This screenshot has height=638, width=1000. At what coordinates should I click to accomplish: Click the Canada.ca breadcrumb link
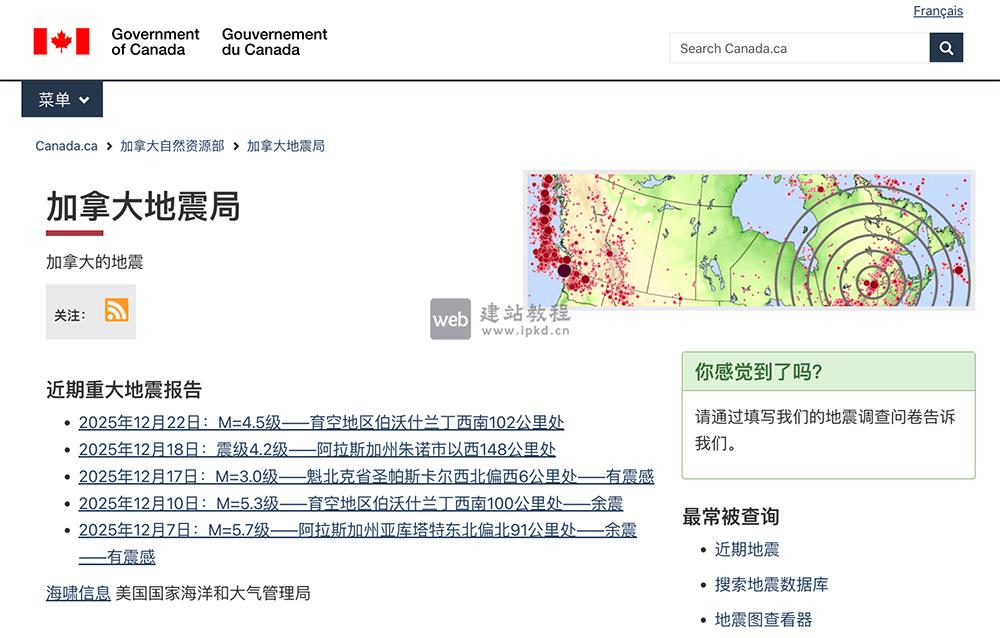pyautogui.click(x=65, y=145)
